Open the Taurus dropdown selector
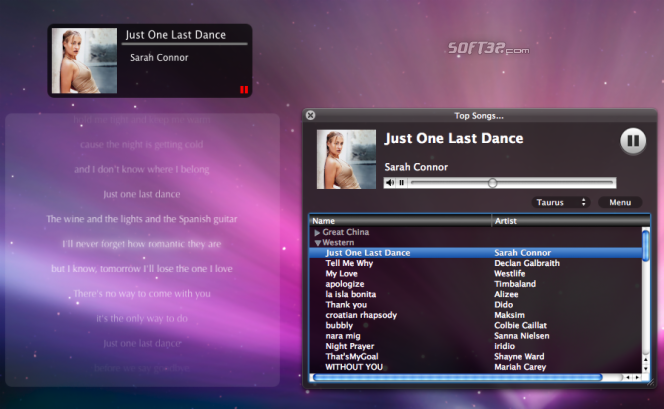The image size is (664, 409). 562,202
